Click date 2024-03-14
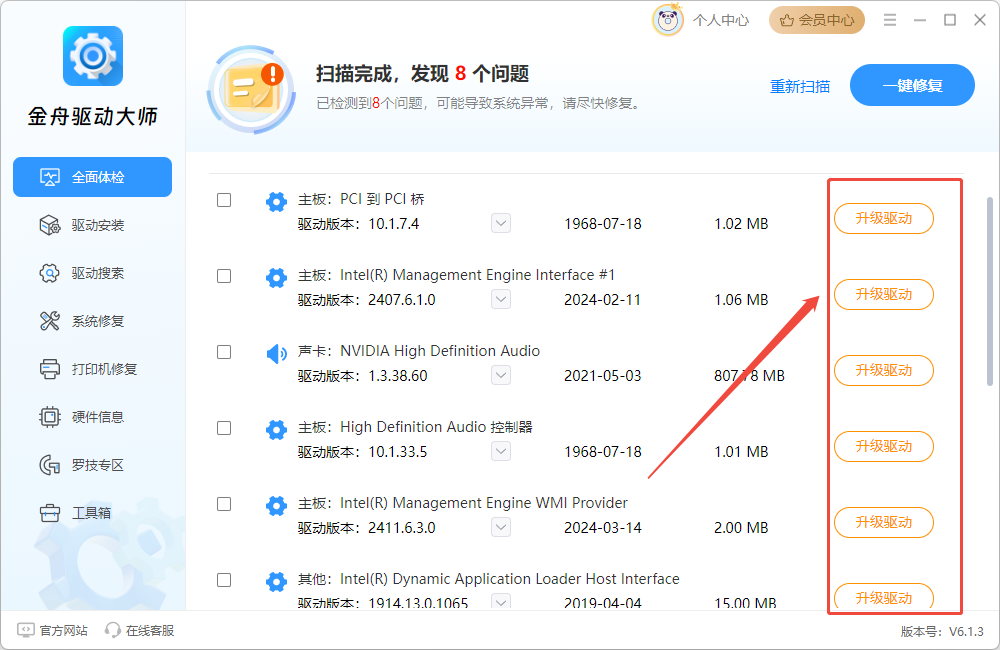This screenshot has height=650, width=1000. pos(603,528)
